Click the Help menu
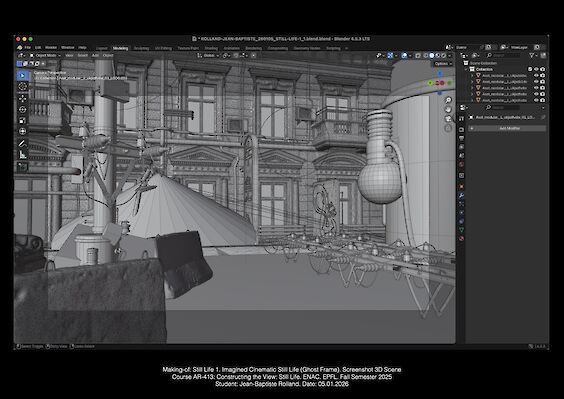 tap(82, 47)
